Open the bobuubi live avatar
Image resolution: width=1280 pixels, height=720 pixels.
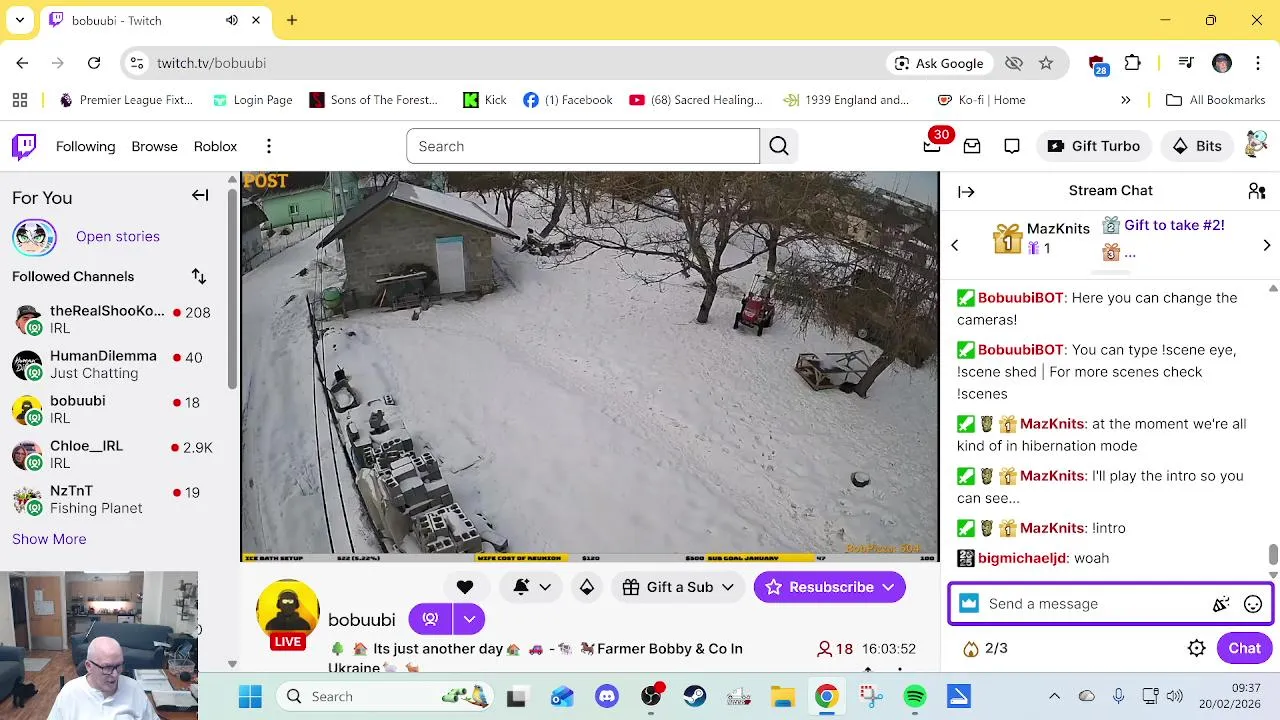(x=288, y=612)
